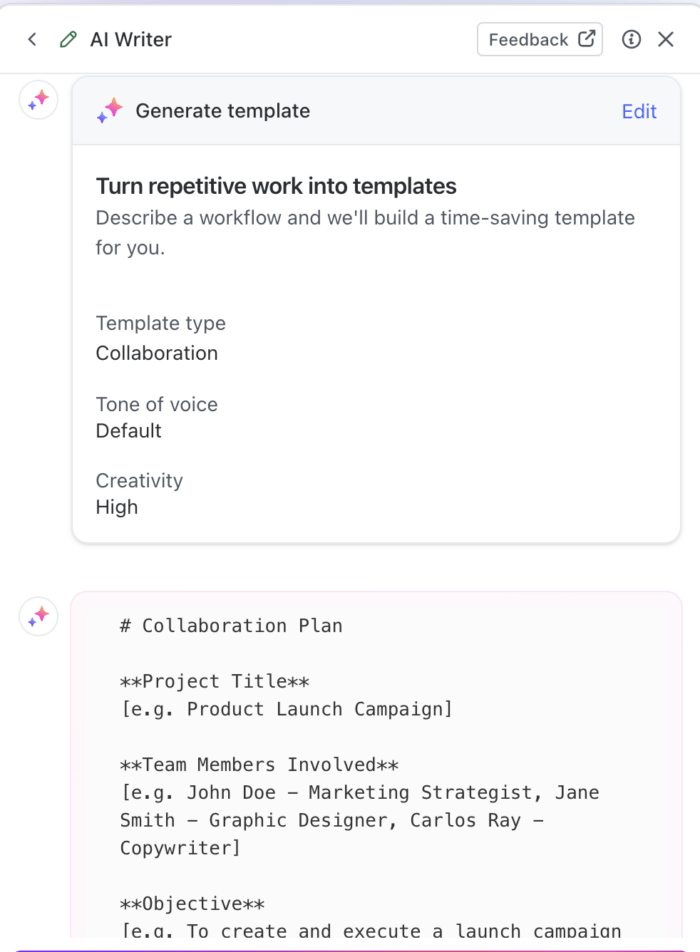Click the Project Title line in generated text
This screenshot has height=952, width=700.
pyautogui.click(x=214, y=681)
